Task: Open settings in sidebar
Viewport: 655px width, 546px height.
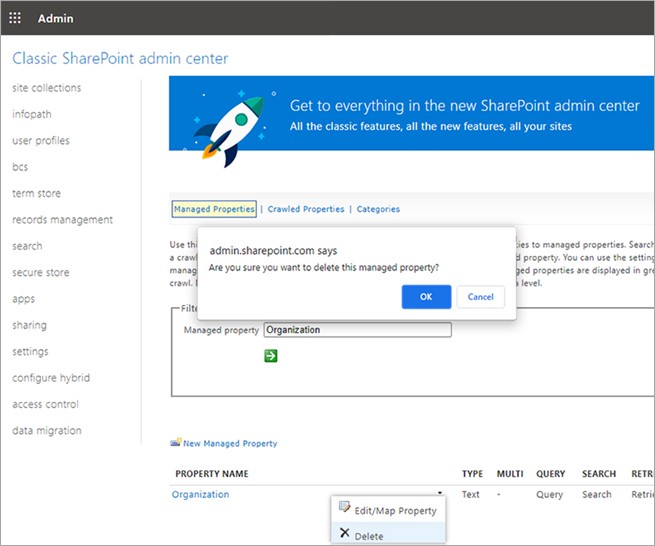Action: [30, 351]
